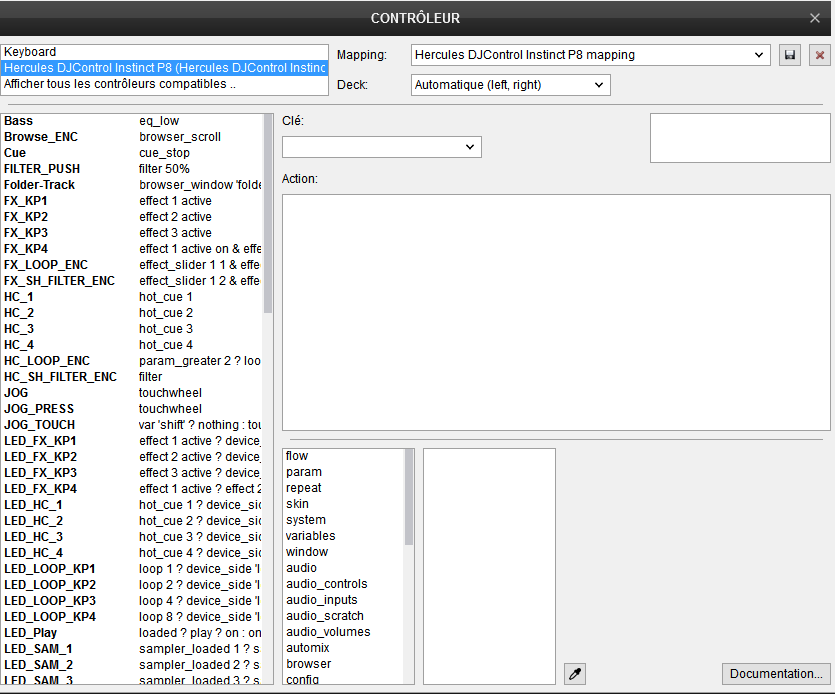
Task: Select the LED_LOOP_KP3 key row
Action: (x=133, y=600)
